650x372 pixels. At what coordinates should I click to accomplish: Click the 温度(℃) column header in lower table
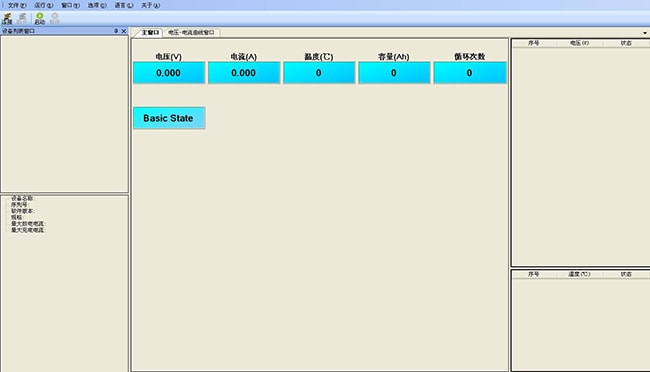pos(579,274)
